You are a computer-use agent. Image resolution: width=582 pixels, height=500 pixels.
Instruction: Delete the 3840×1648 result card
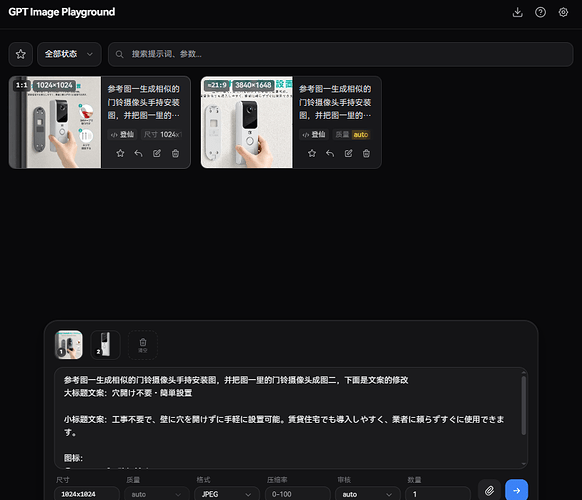(x=366, y=153)
